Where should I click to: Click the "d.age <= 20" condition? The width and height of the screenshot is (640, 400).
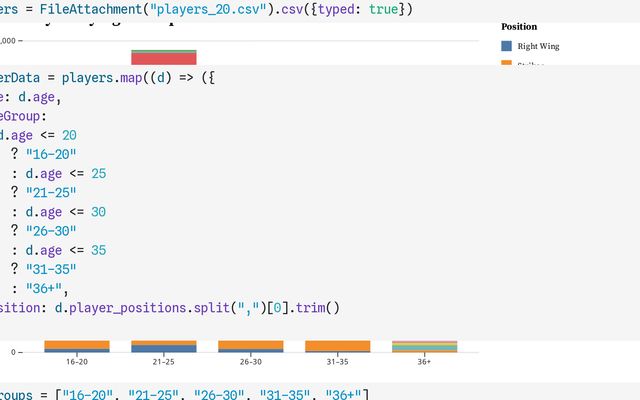38,135
